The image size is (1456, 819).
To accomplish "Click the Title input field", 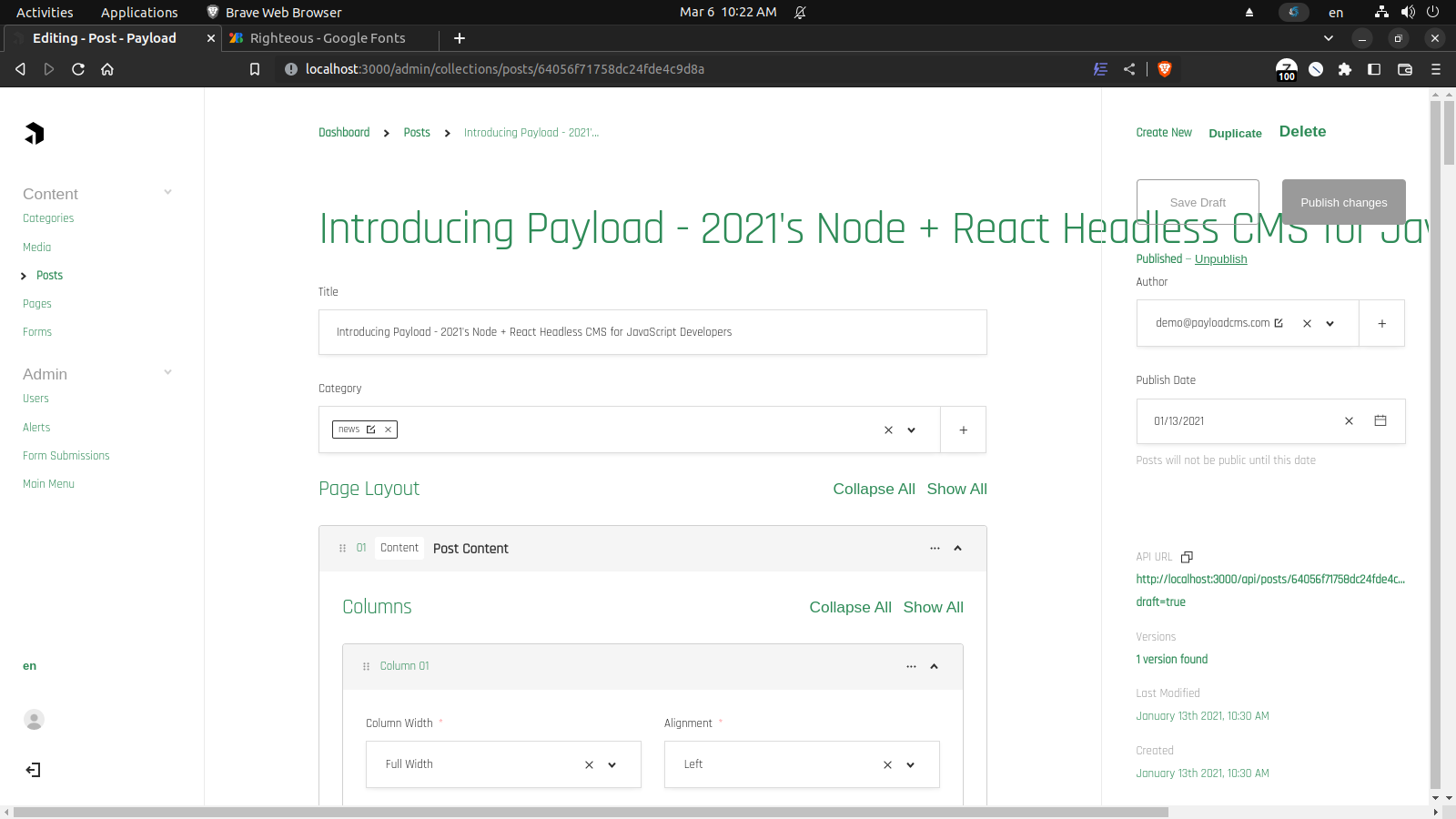I will point(652,332).
